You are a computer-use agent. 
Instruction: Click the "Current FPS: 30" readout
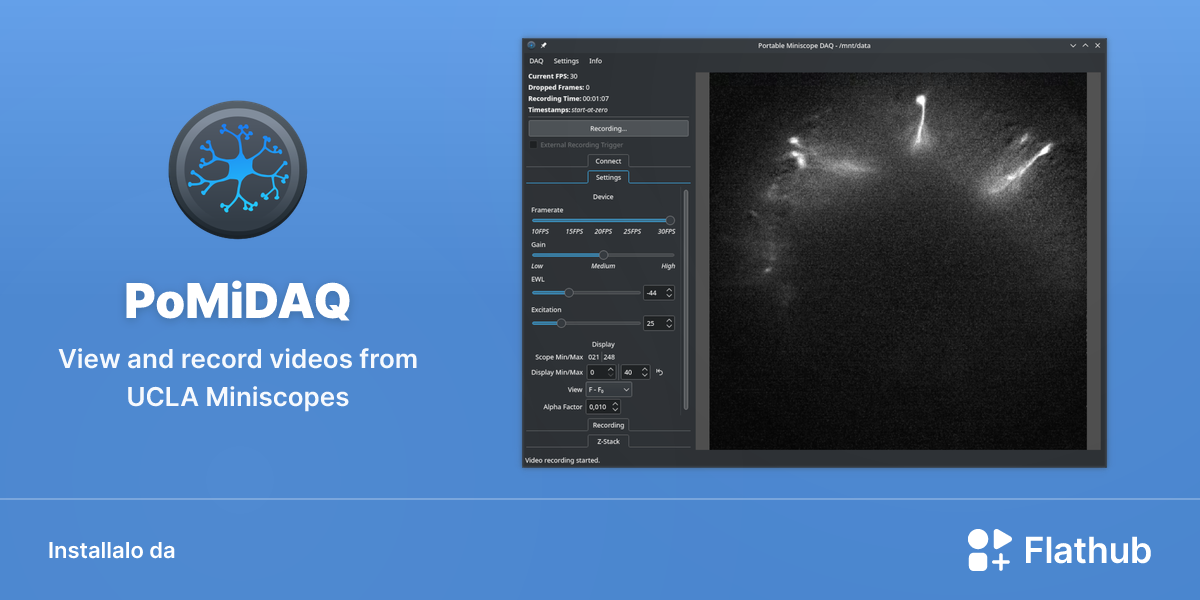pos(553,76)
